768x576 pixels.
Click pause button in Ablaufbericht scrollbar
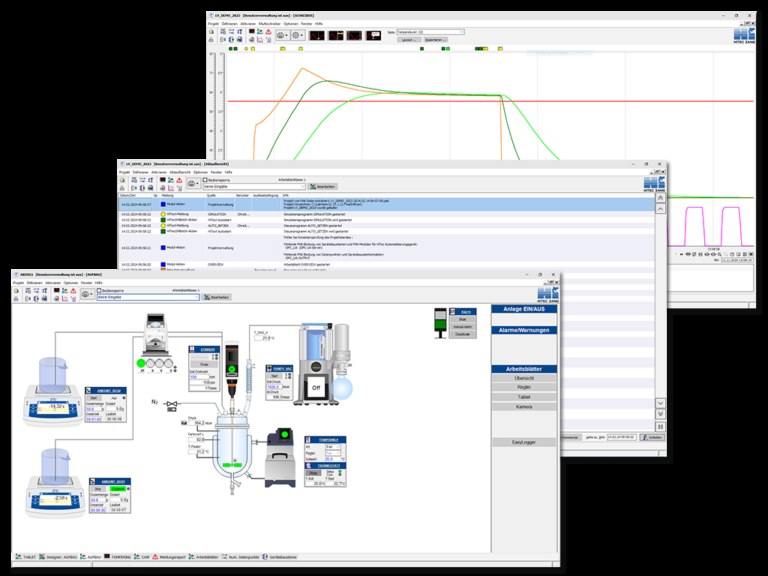tap(660, 427)
